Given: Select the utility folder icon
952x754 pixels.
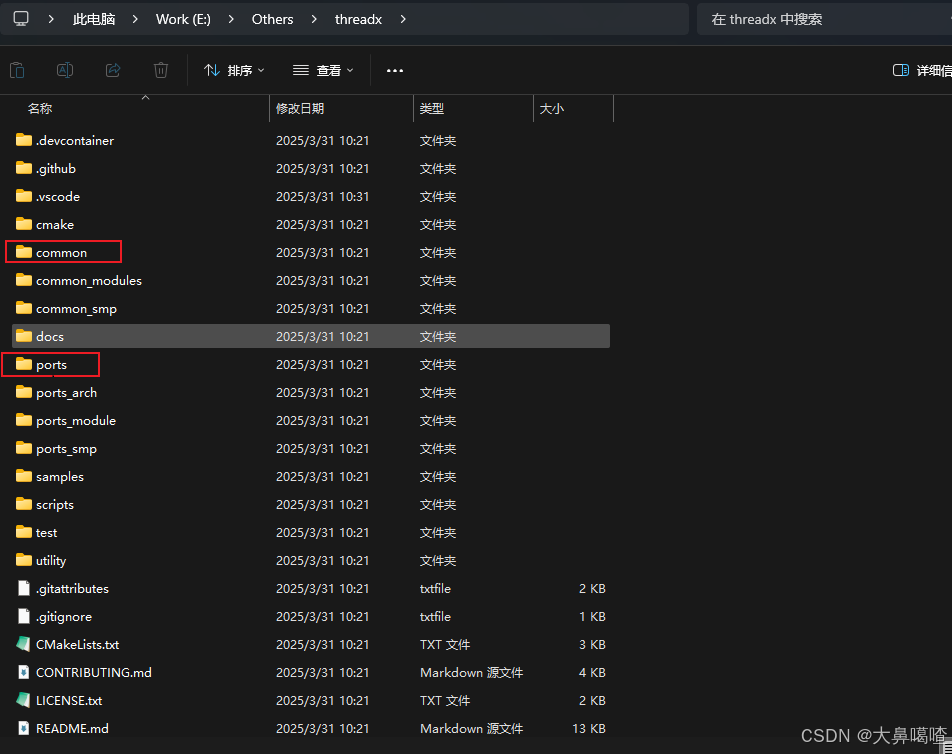Looking at the screenshot, I should 24,560.
